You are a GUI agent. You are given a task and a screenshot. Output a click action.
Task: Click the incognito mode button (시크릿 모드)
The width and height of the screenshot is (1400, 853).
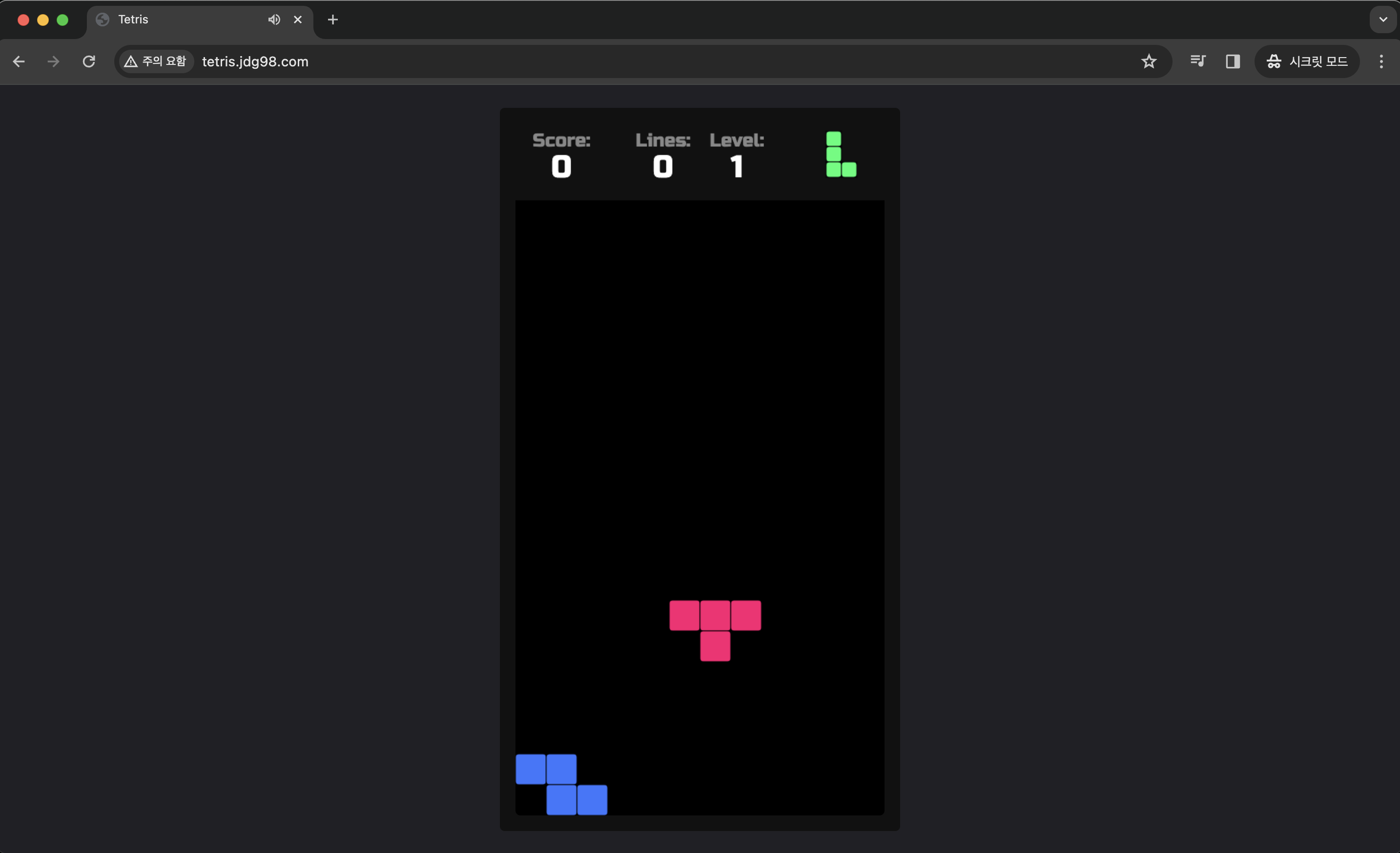coord(1306,61)
